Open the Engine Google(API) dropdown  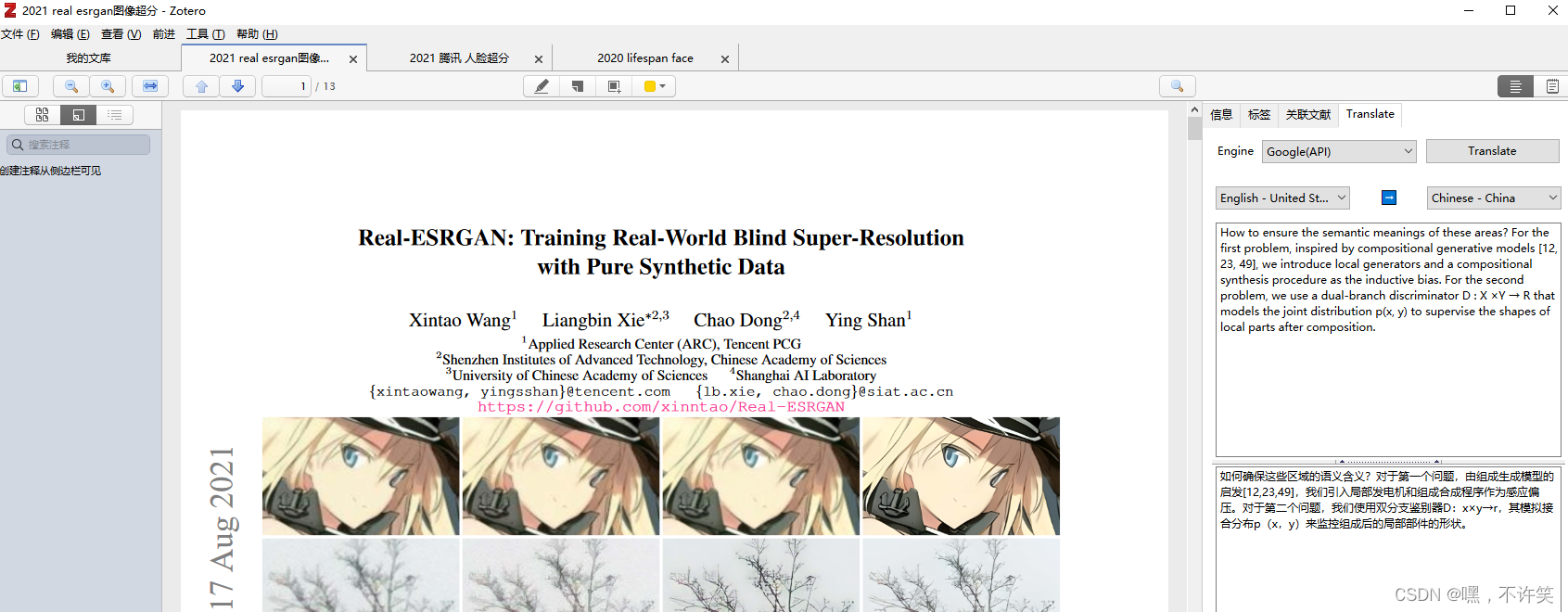point(1339,151)
